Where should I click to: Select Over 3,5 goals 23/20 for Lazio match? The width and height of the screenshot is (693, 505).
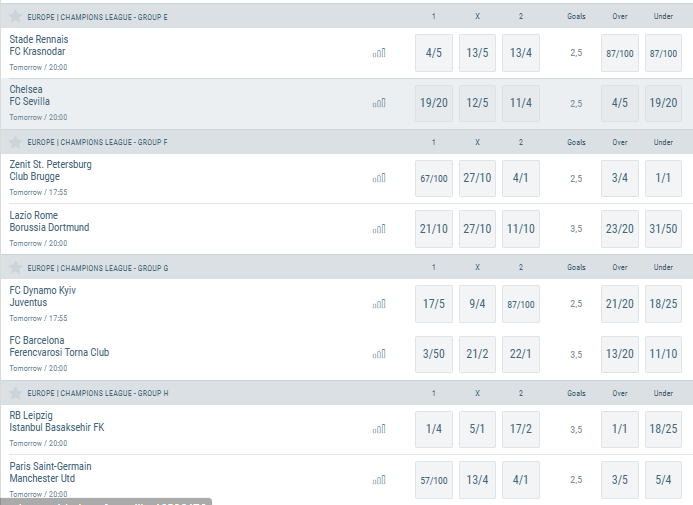click(x=620, y=229)
